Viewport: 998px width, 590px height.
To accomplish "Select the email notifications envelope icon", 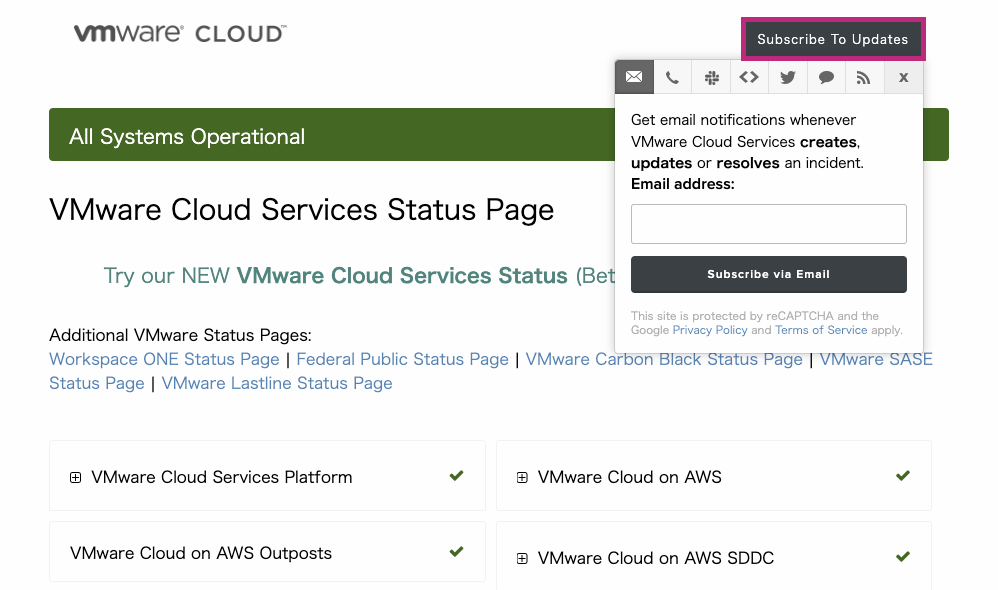I will click(x=634, y=77).
